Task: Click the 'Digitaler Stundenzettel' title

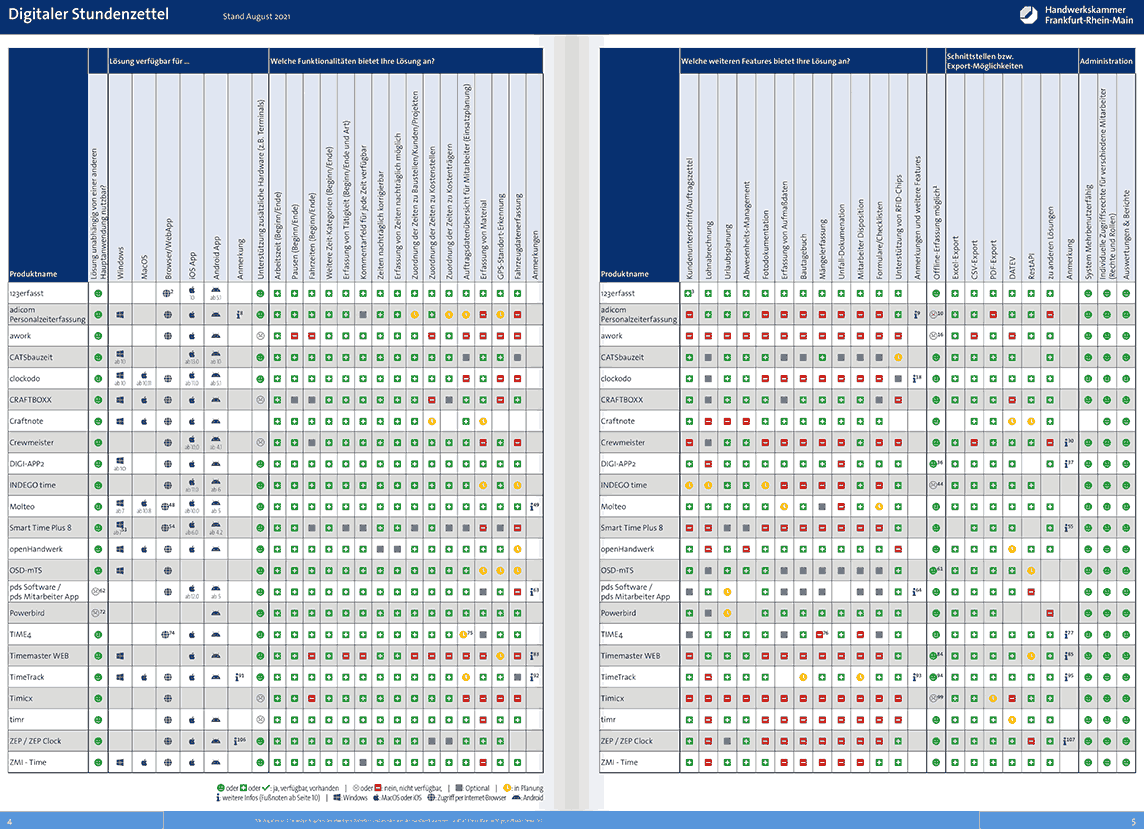Action: click(x=88, y=15)
